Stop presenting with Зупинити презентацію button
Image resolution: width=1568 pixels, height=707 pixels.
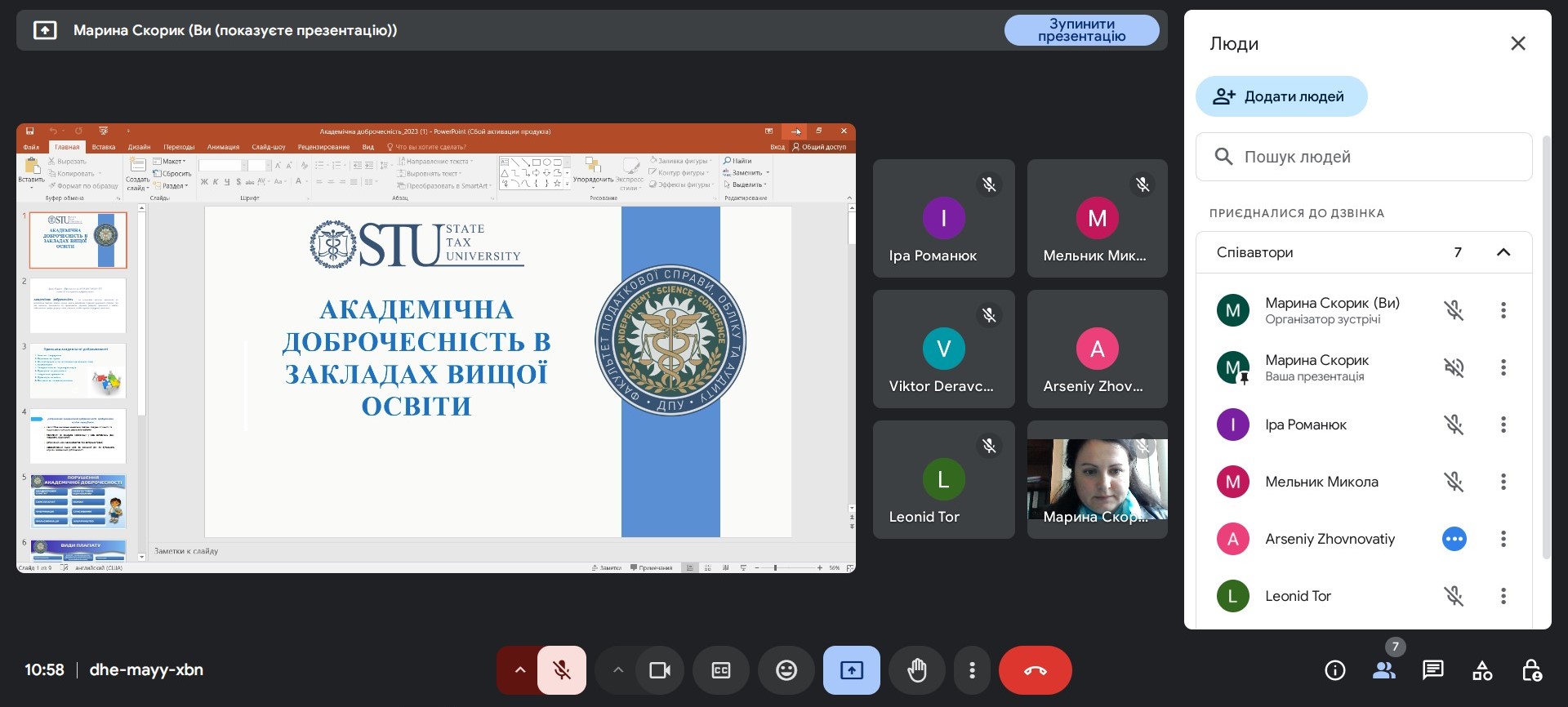1081,30
